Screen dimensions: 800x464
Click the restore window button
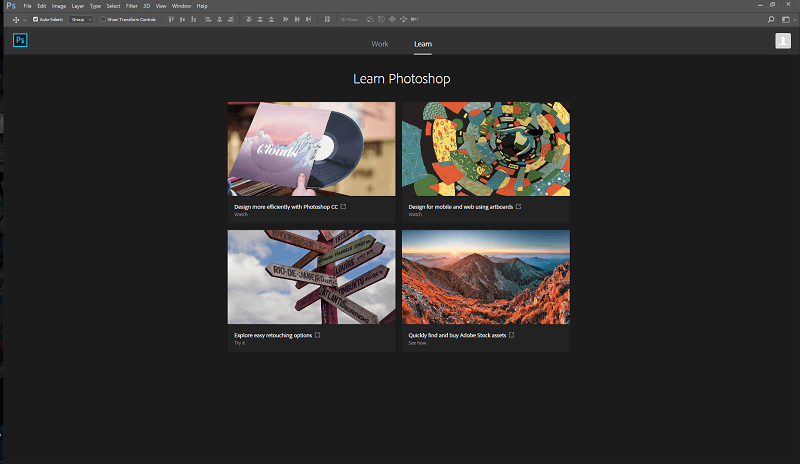point(772,5)
